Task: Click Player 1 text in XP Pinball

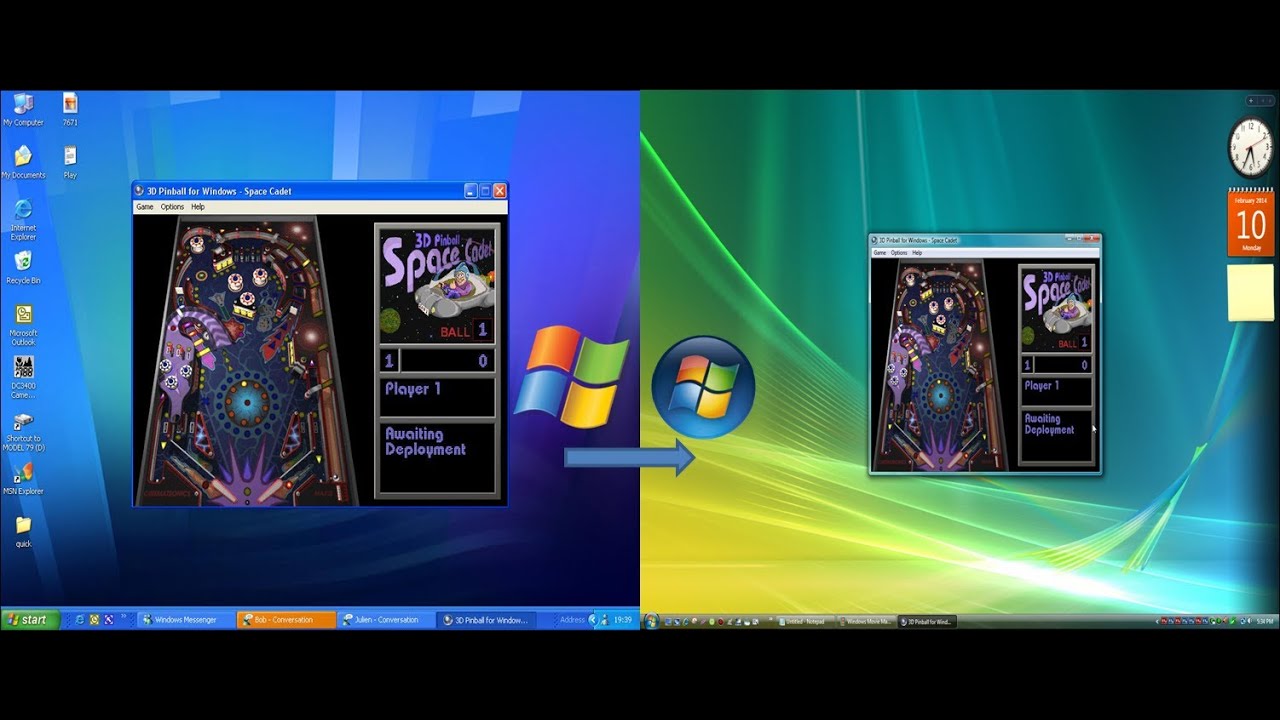Action: pos(413,389)
